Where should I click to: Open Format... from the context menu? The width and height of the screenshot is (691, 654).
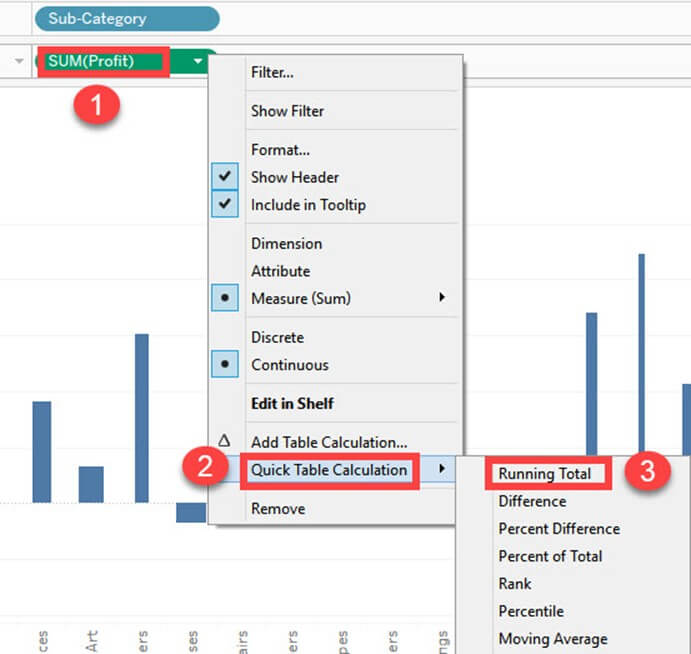click(x=280, y=149)
